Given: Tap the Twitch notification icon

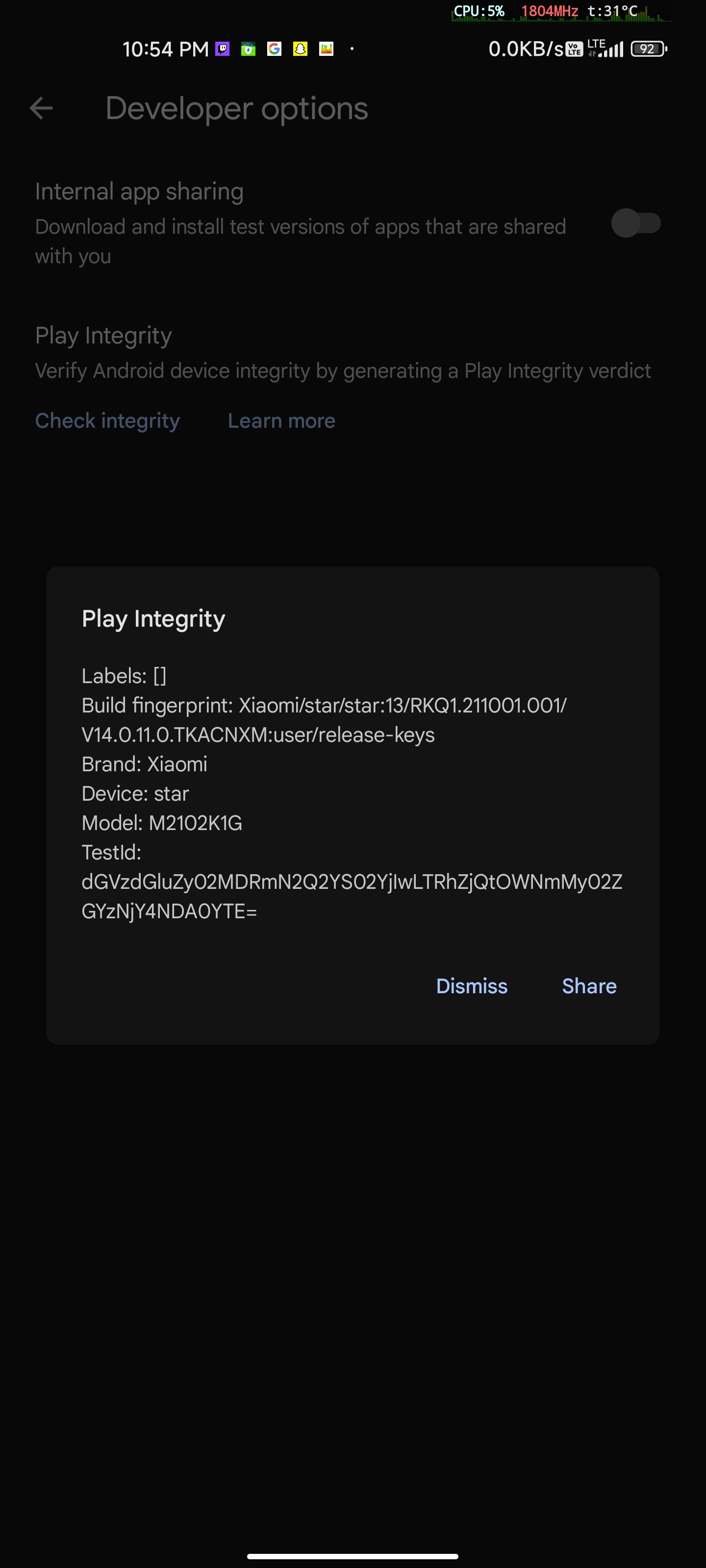Looking at the screenshot, I should (222, 49).
